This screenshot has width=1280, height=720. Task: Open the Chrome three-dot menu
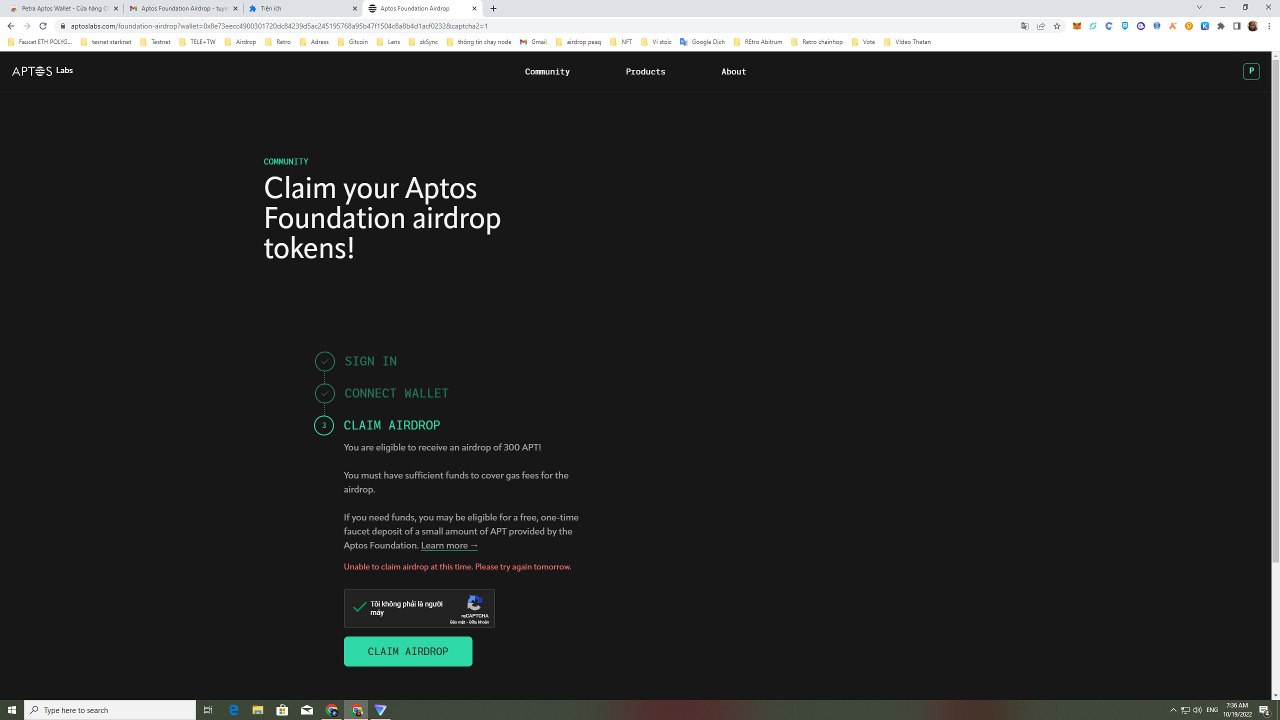pyautogui.click(x=1268, y=26)
